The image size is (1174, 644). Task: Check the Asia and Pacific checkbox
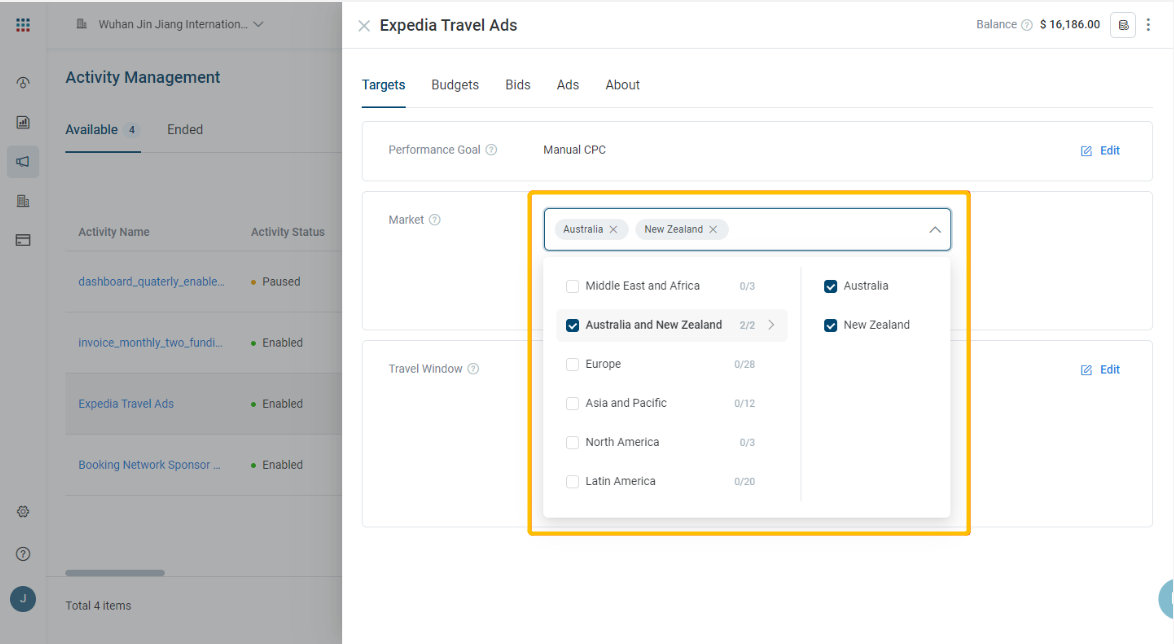click(573, 403)
